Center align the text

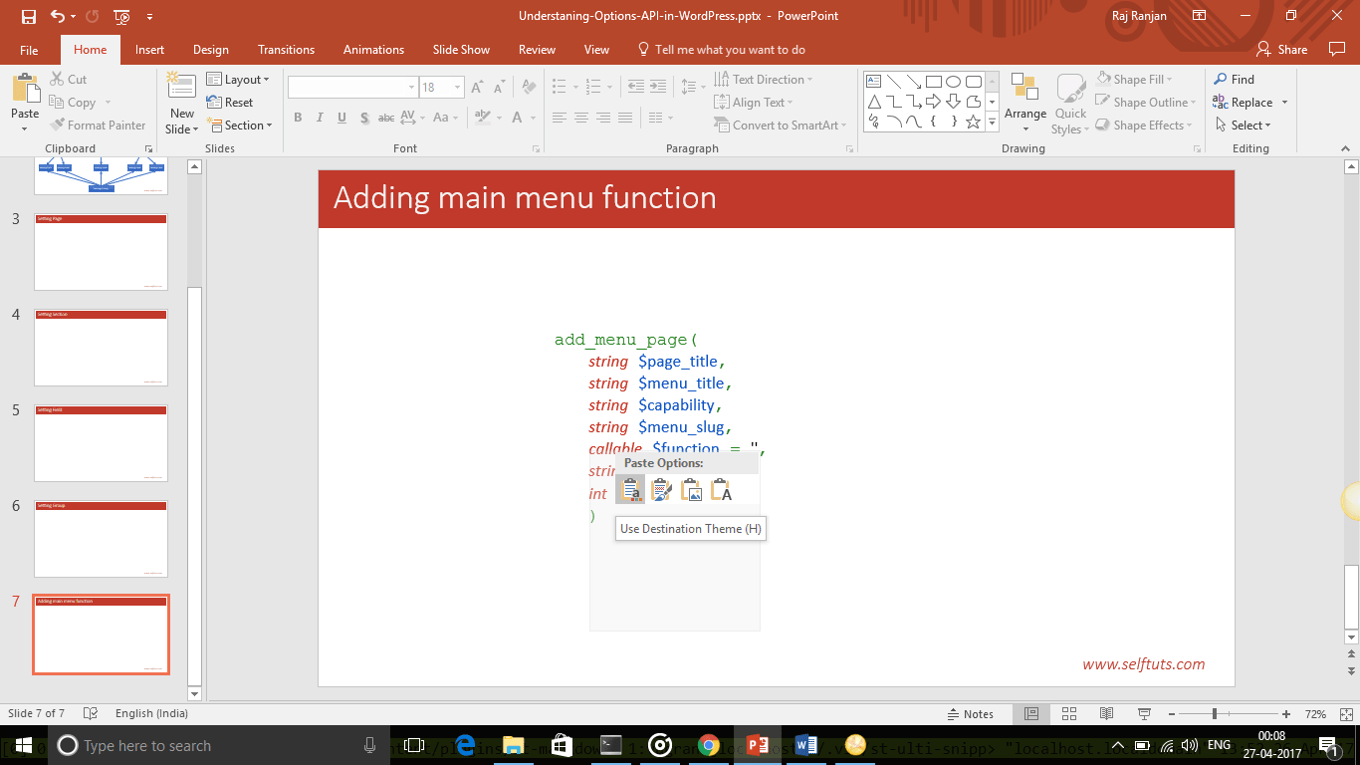point(581,118)
